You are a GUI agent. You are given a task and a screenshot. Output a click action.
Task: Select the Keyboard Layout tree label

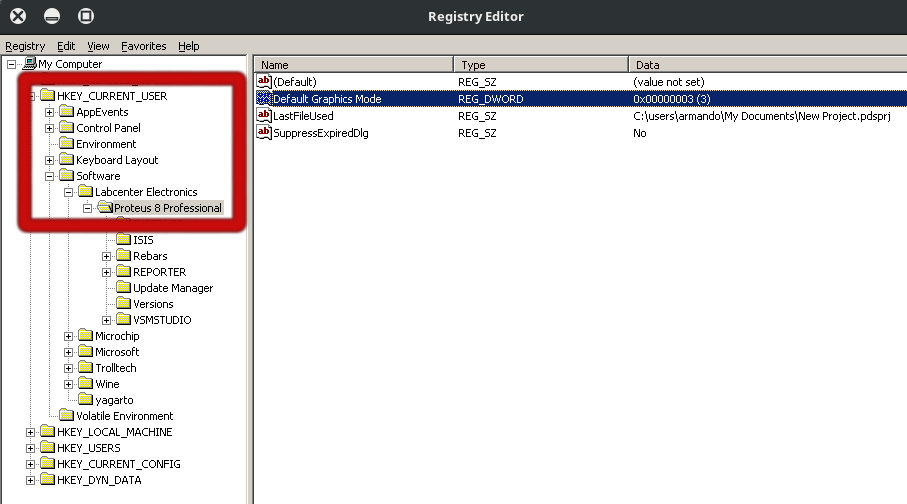117,160
